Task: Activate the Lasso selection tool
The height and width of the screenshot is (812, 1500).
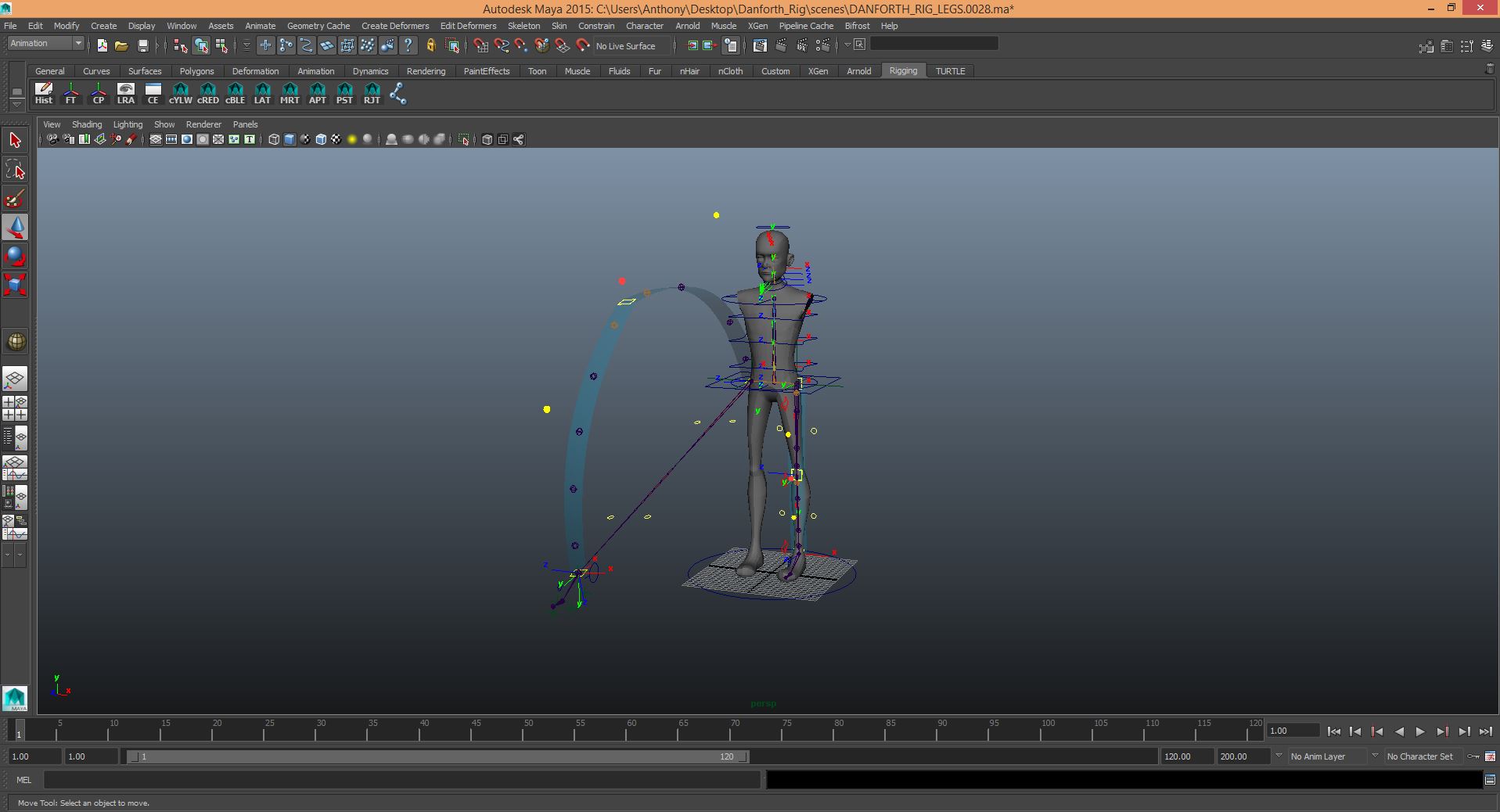Action: coord(16,170)
